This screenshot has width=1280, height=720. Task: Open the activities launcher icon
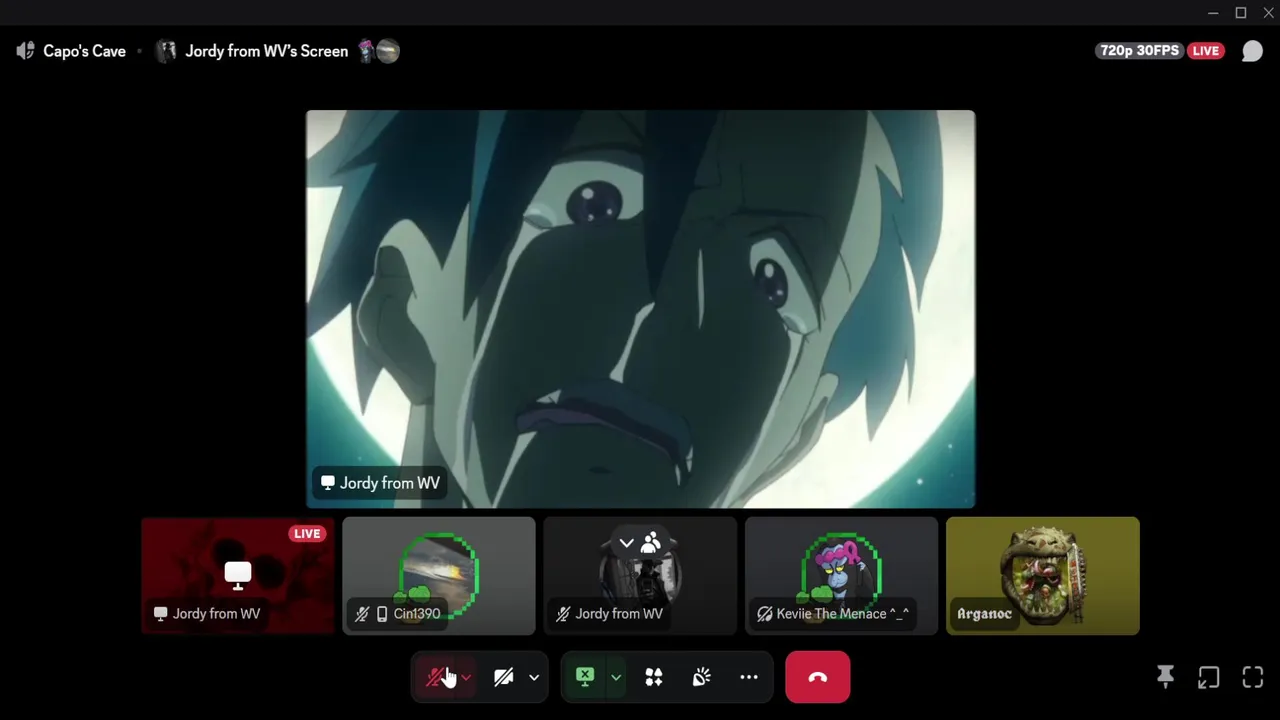pyautogui.click(x=654, y=677)
